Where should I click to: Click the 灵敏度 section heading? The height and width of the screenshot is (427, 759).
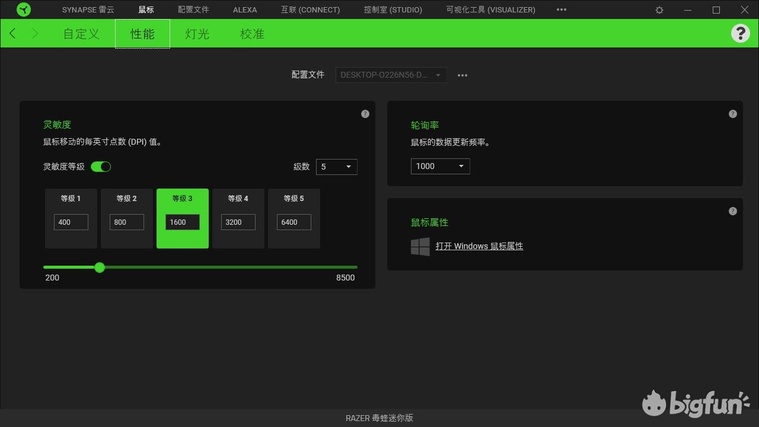[x=57, y=124]
